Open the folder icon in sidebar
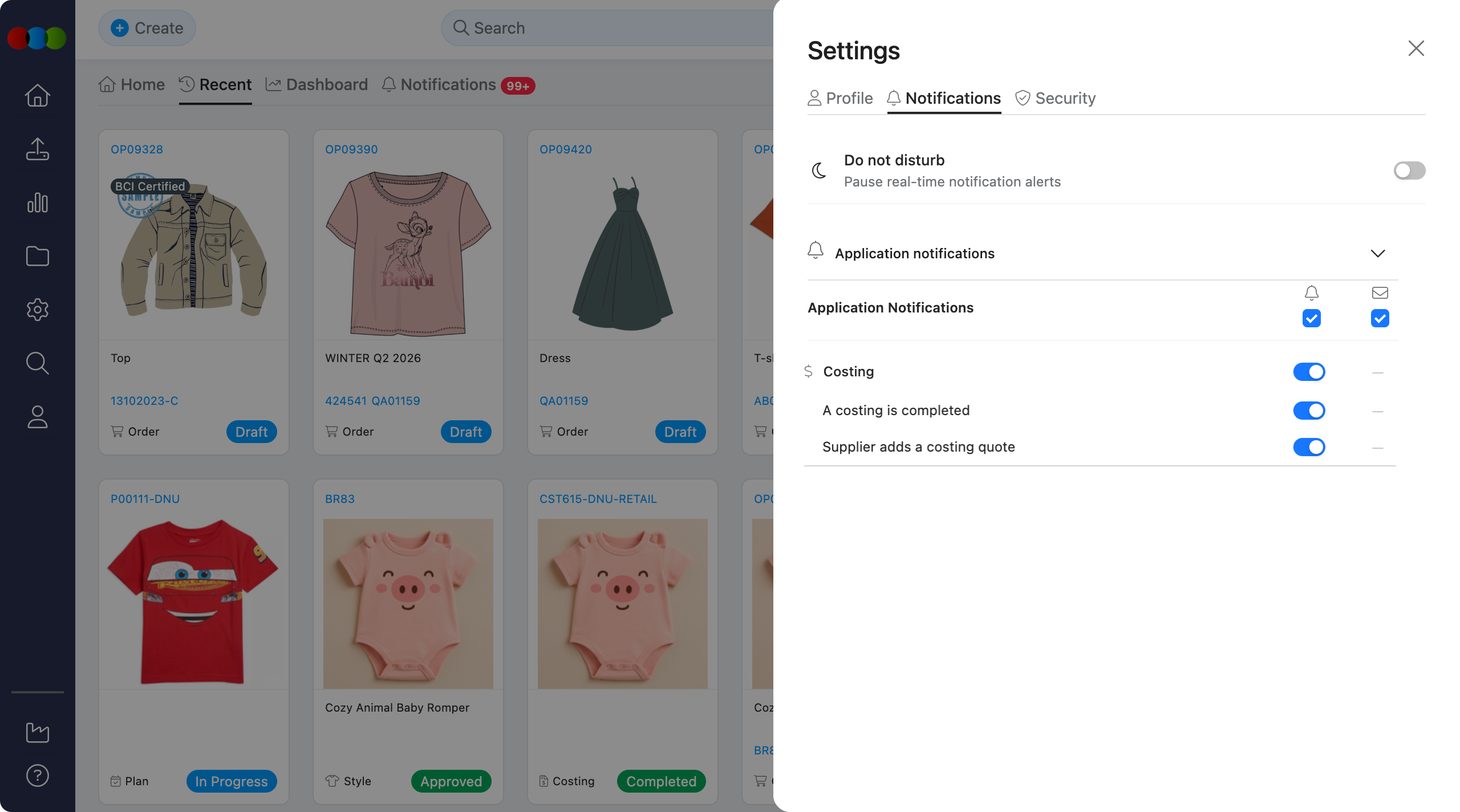This screenshot has width=1460, height=812. pyautogui.click(x=38, y=256)
